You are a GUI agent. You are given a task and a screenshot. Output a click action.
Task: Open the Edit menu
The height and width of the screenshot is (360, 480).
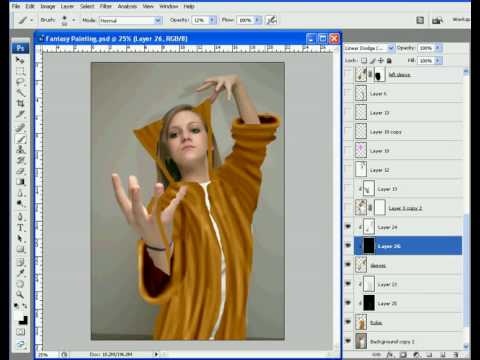tap(30, 6)
